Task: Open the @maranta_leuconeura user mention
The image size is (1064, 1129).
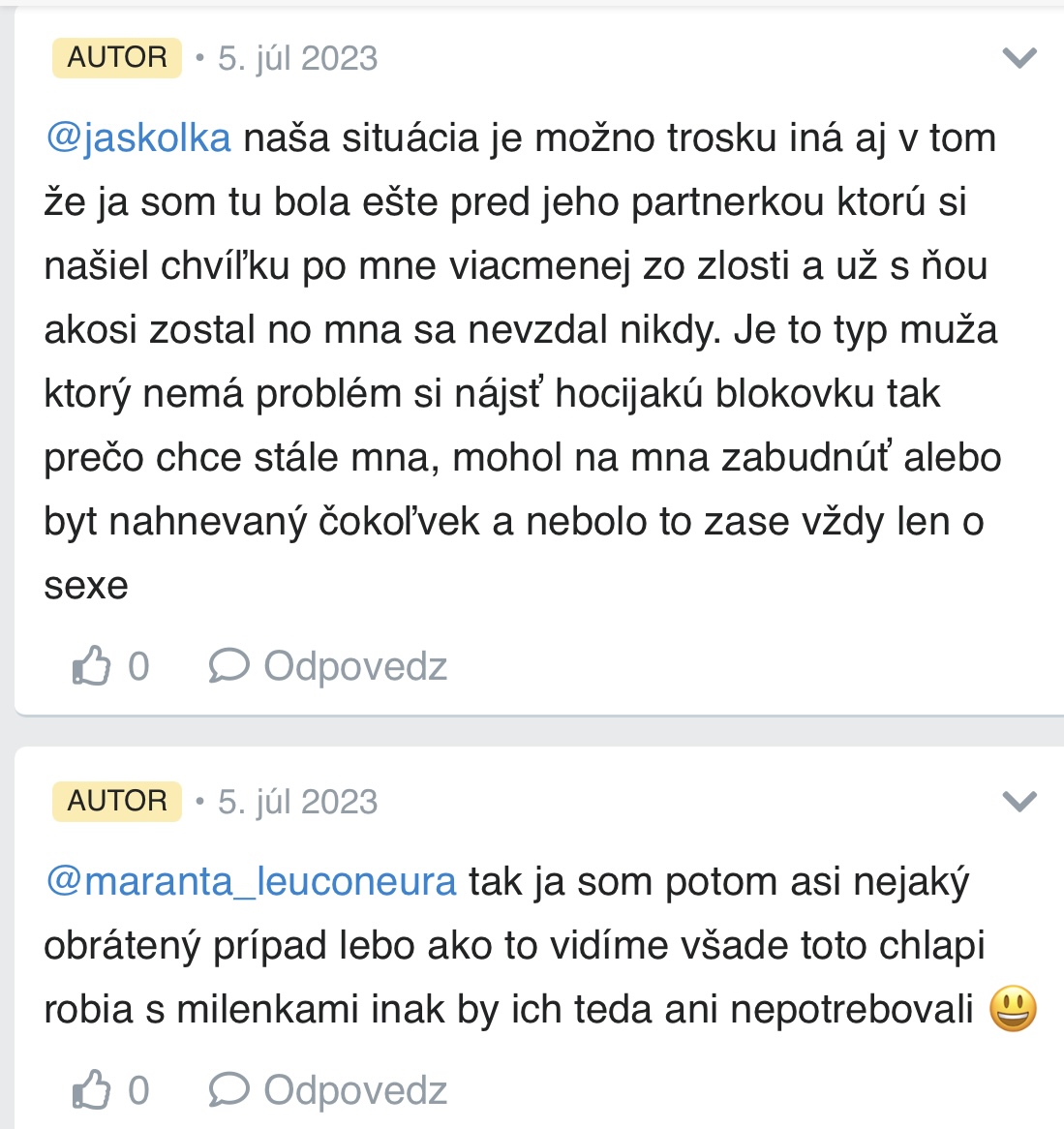Action: [251, 882]
